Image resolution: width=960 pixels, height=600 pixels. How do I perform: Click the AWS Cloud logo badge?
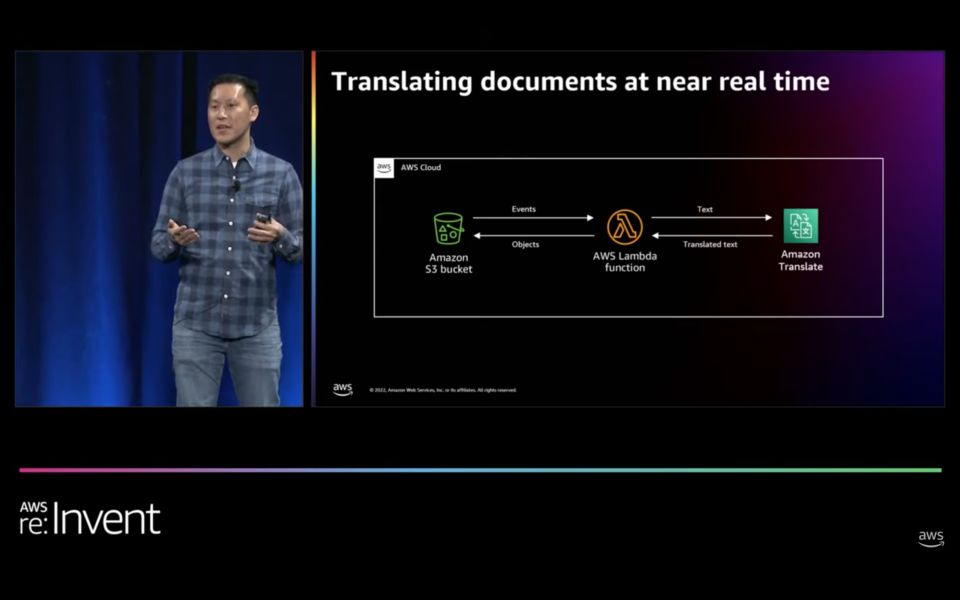tap(384, 168)
